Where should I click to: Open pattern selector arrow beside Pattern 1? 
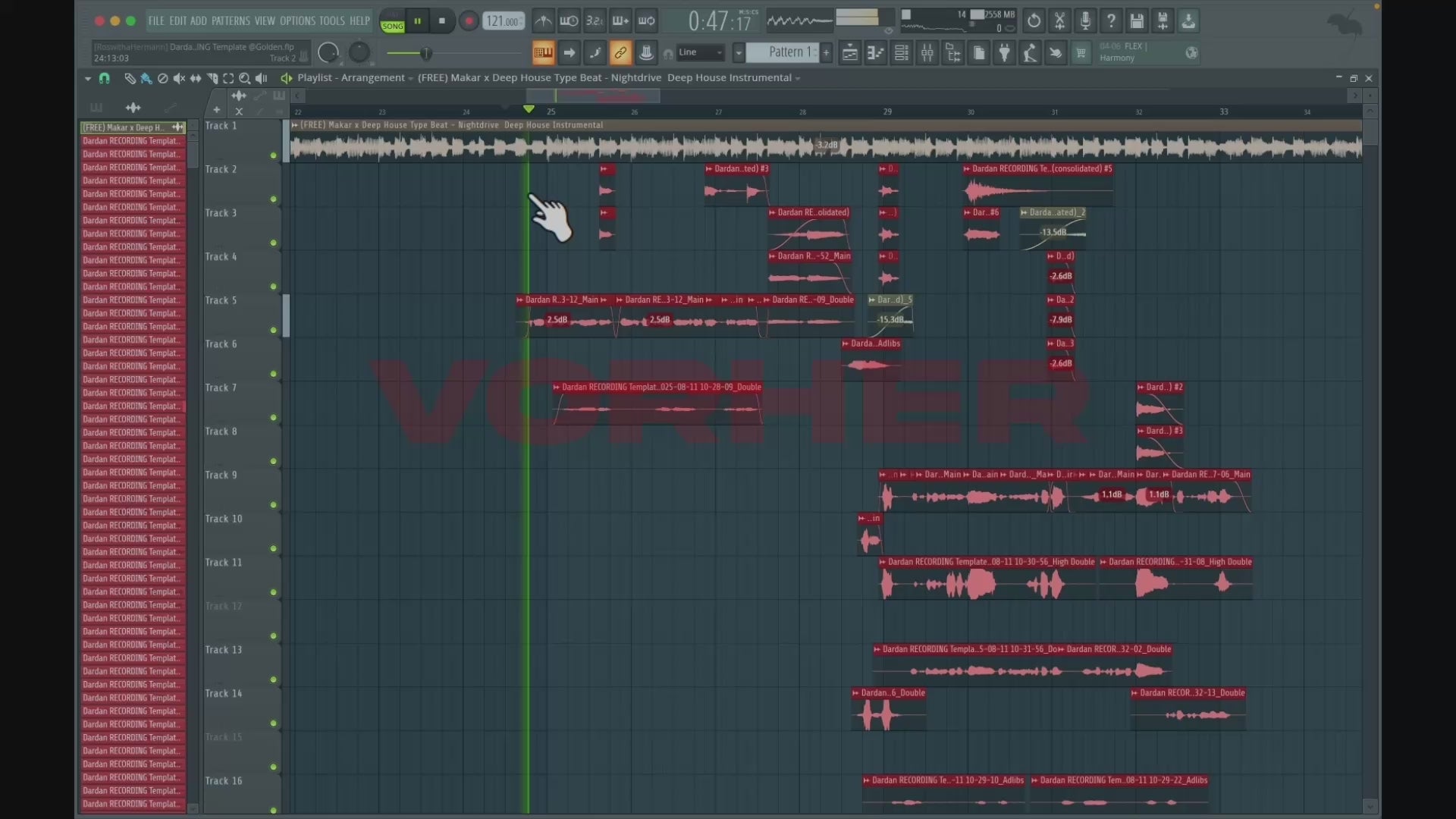click(x=738, y=53)
